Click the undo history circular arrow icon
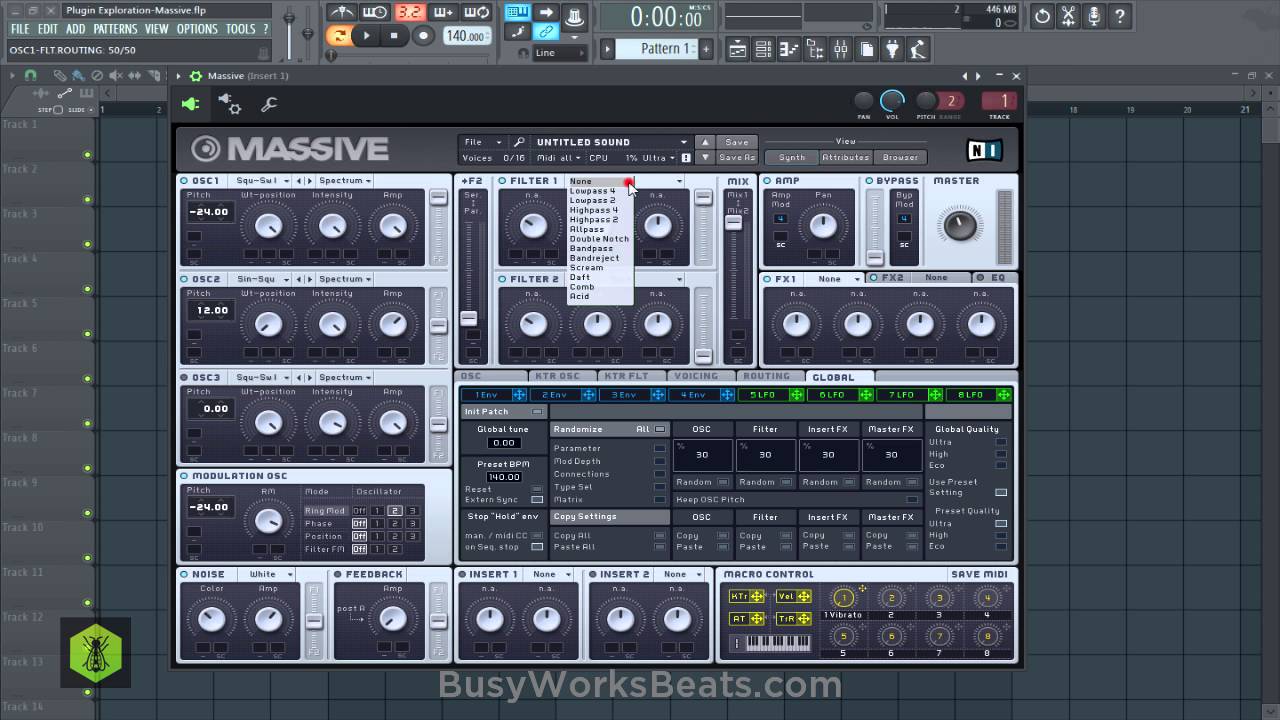 tap(1042, 16)
